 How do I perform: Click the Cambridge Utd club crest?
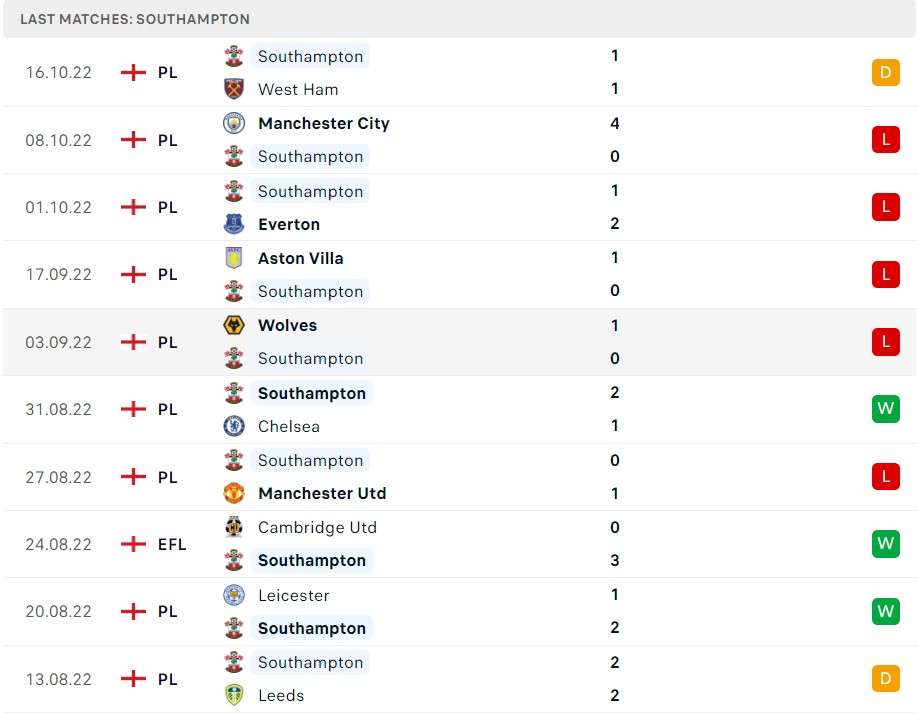pyautogui.click(x=234, y=527)
